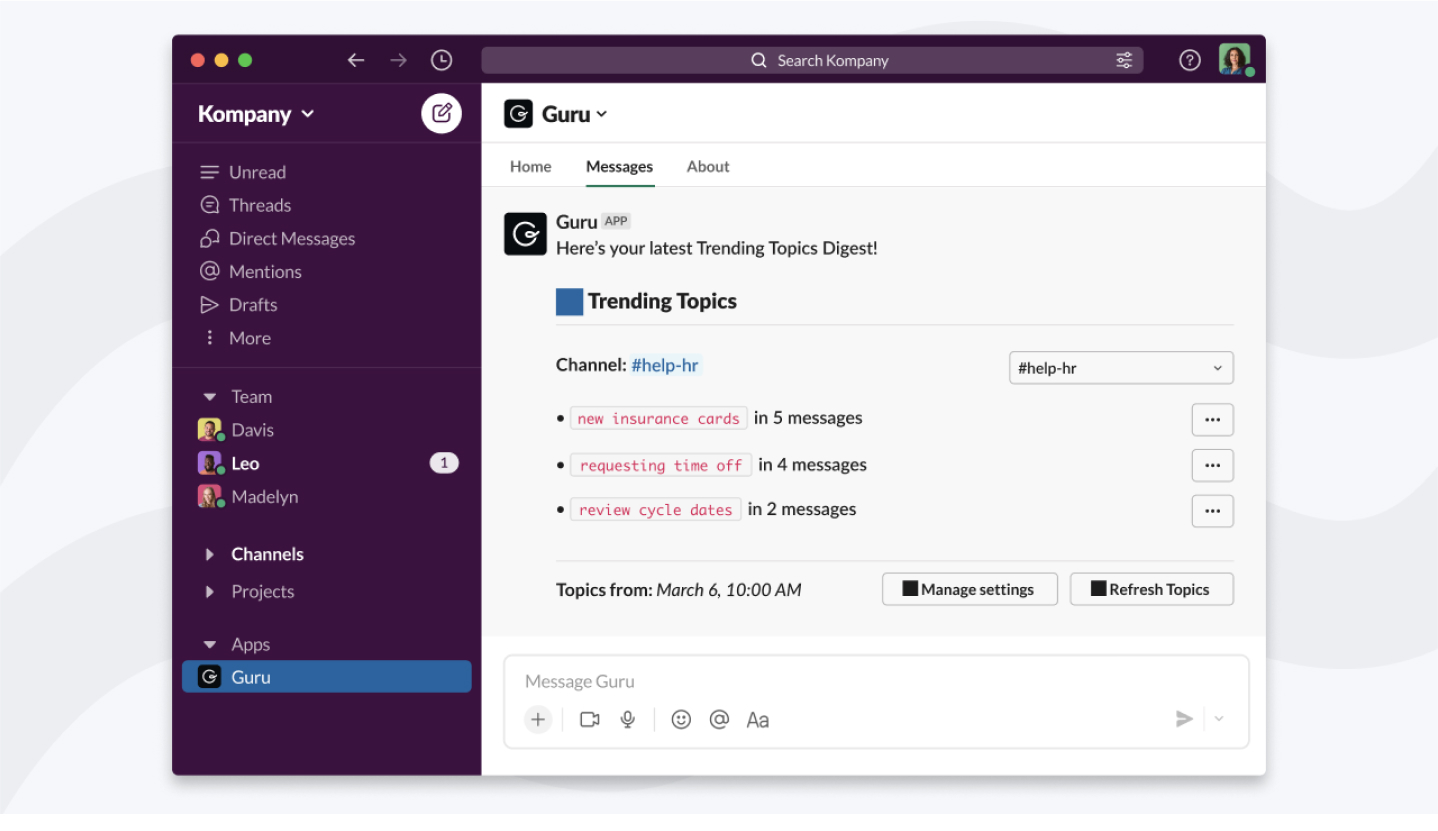Click the Refresh Topics button
Screen dimensions: 1438x831
[x=1152, y=589]
